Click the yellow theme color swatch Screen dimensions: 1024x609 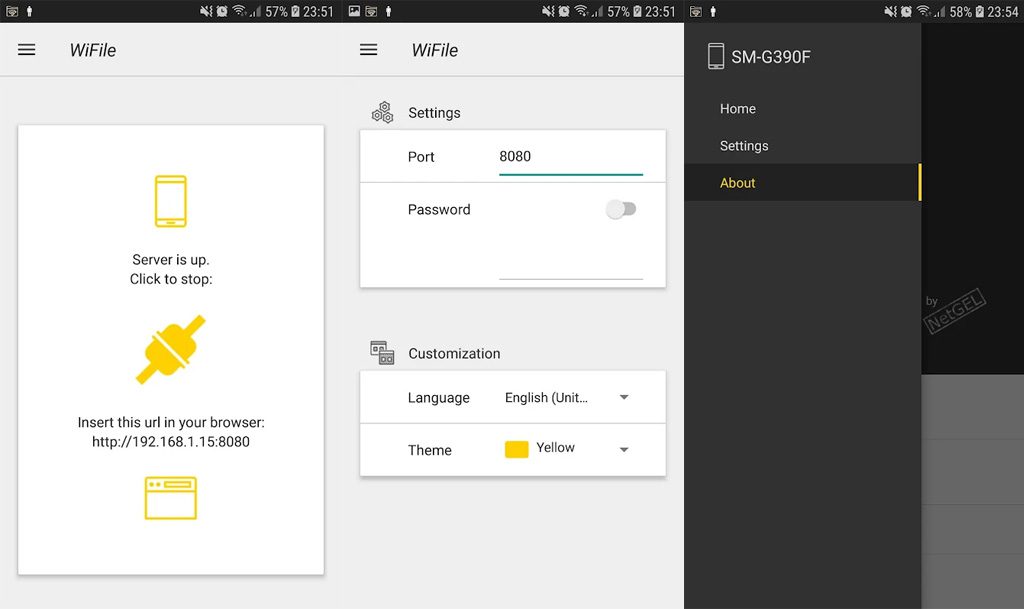point(516,449)
